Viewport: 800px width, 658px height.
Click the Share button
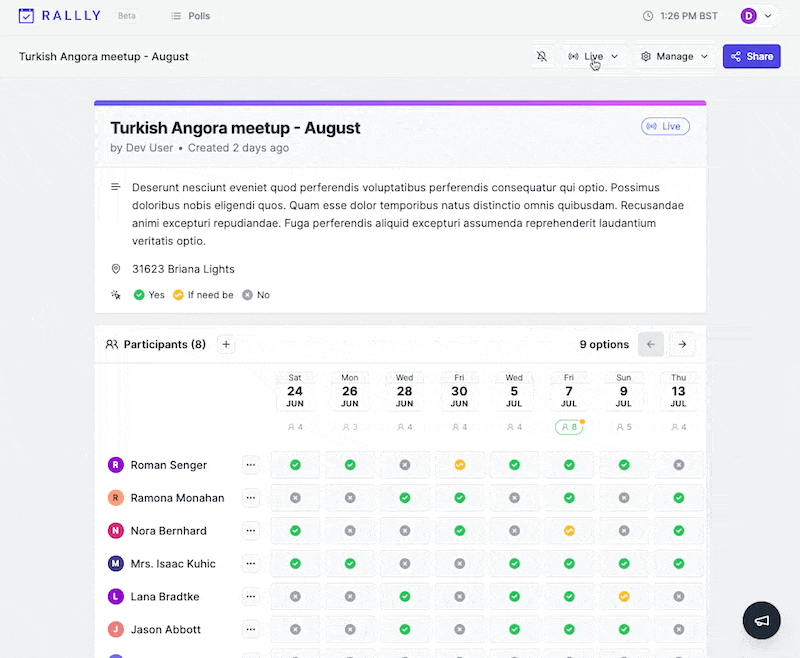(x=751, y=57)
